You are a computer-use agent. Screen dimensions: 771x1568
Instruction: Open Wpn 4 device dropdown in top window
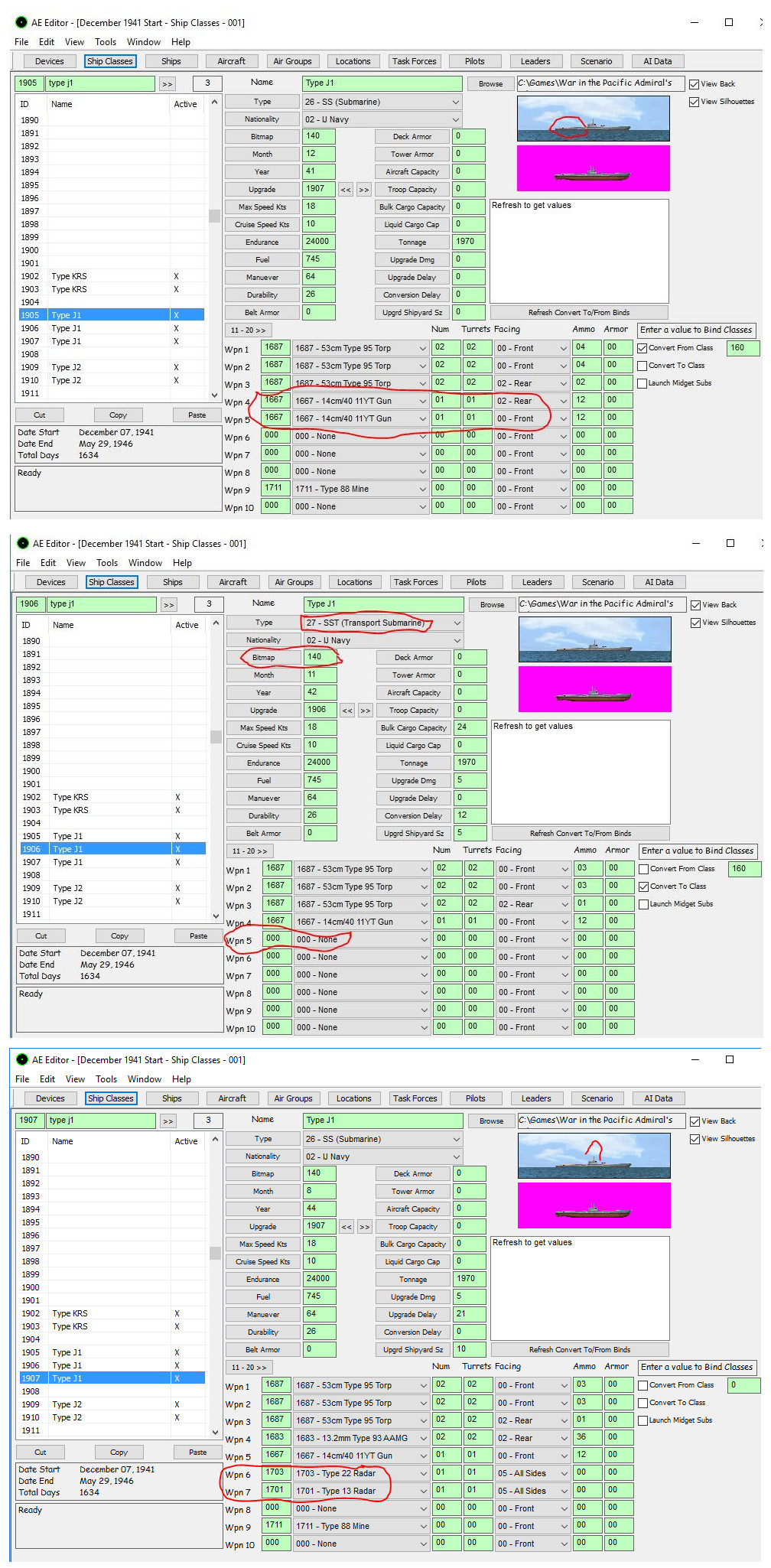click(x=360, y=400)
